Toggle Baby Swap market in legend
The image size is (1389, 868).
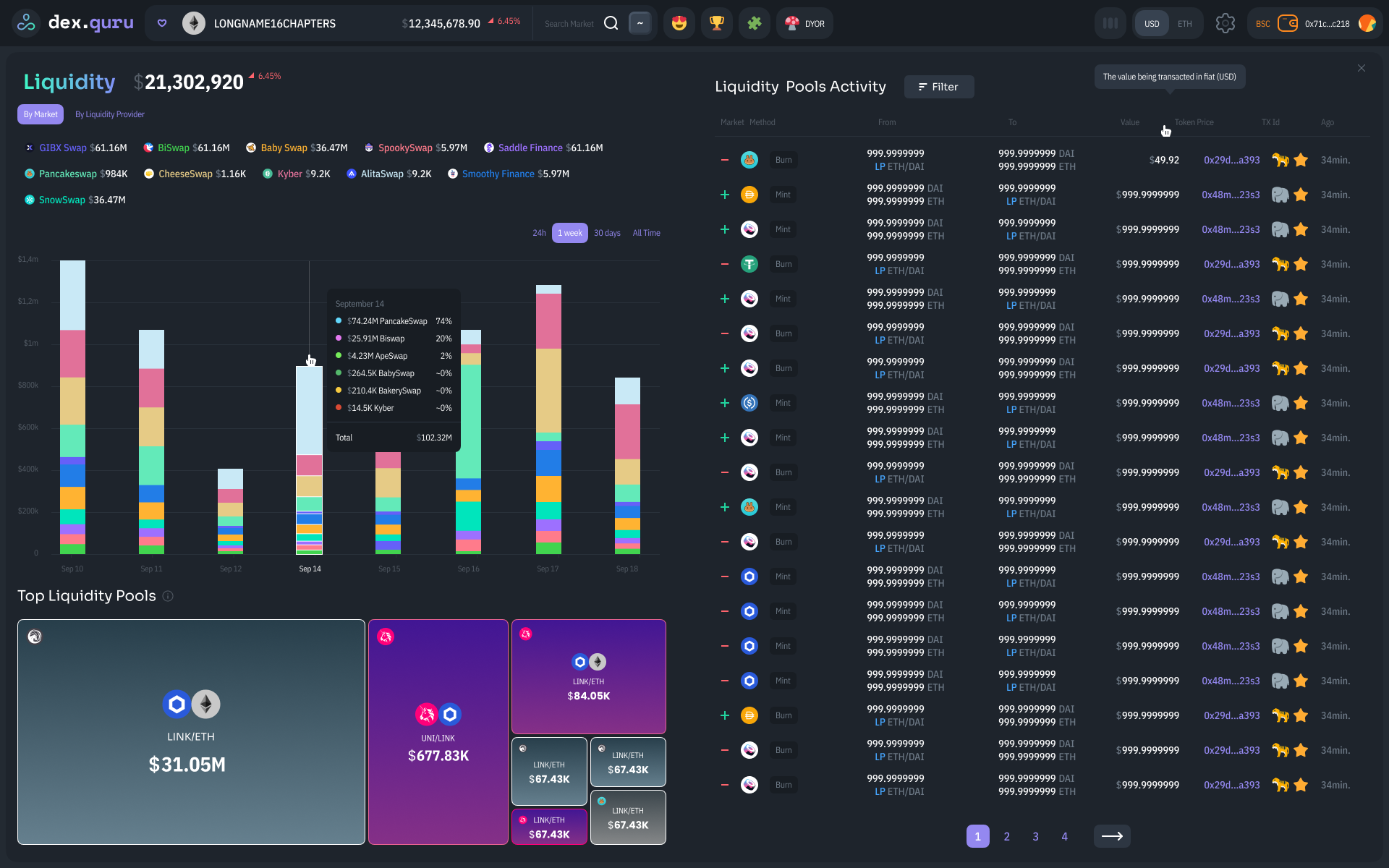[x=297, y=148]
